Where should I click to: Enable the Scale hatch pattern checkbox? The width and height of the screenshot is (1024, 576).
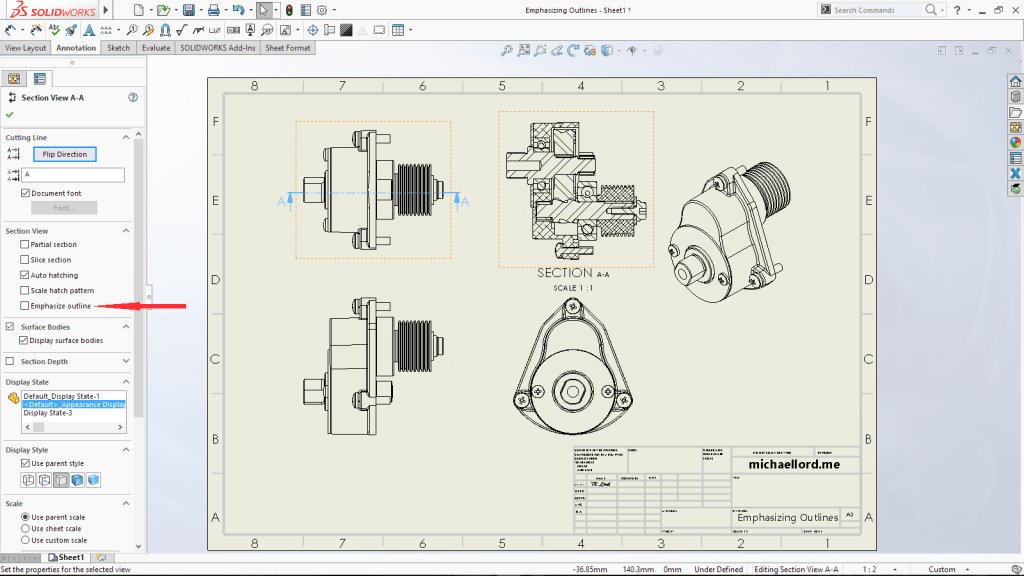pos(25,291)
